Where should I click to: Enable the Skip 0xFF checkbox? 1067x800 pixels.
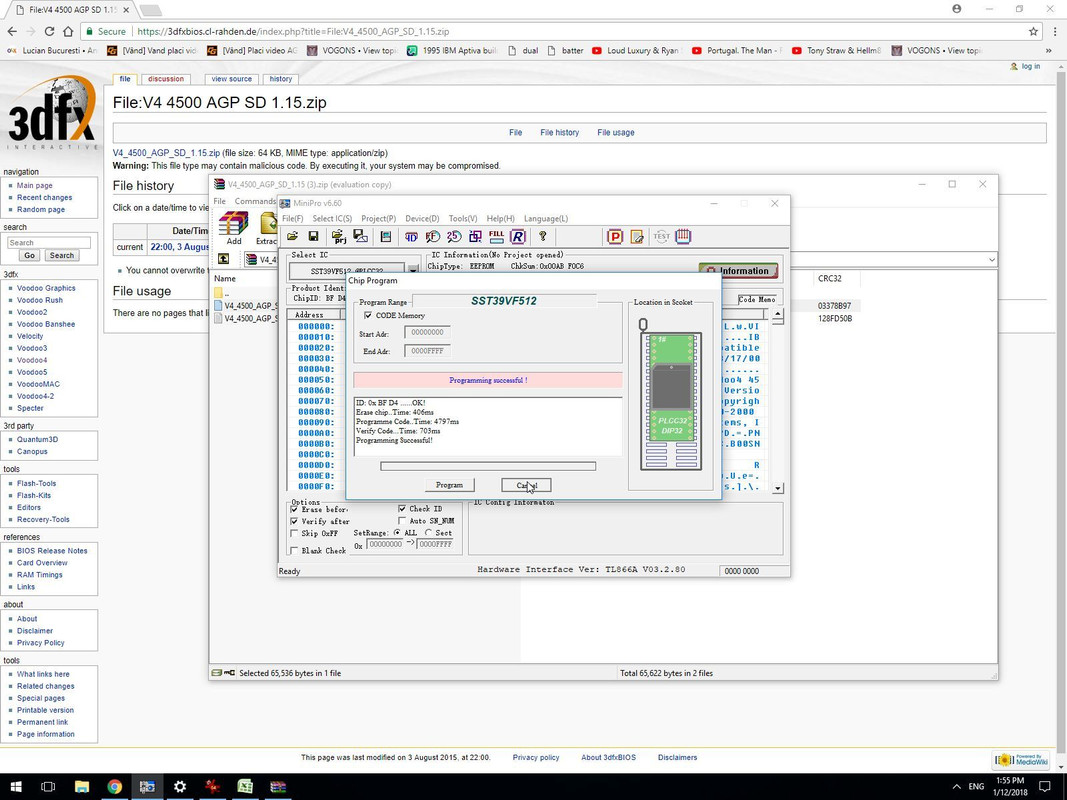pyautogui.click(x=295, y=533)
